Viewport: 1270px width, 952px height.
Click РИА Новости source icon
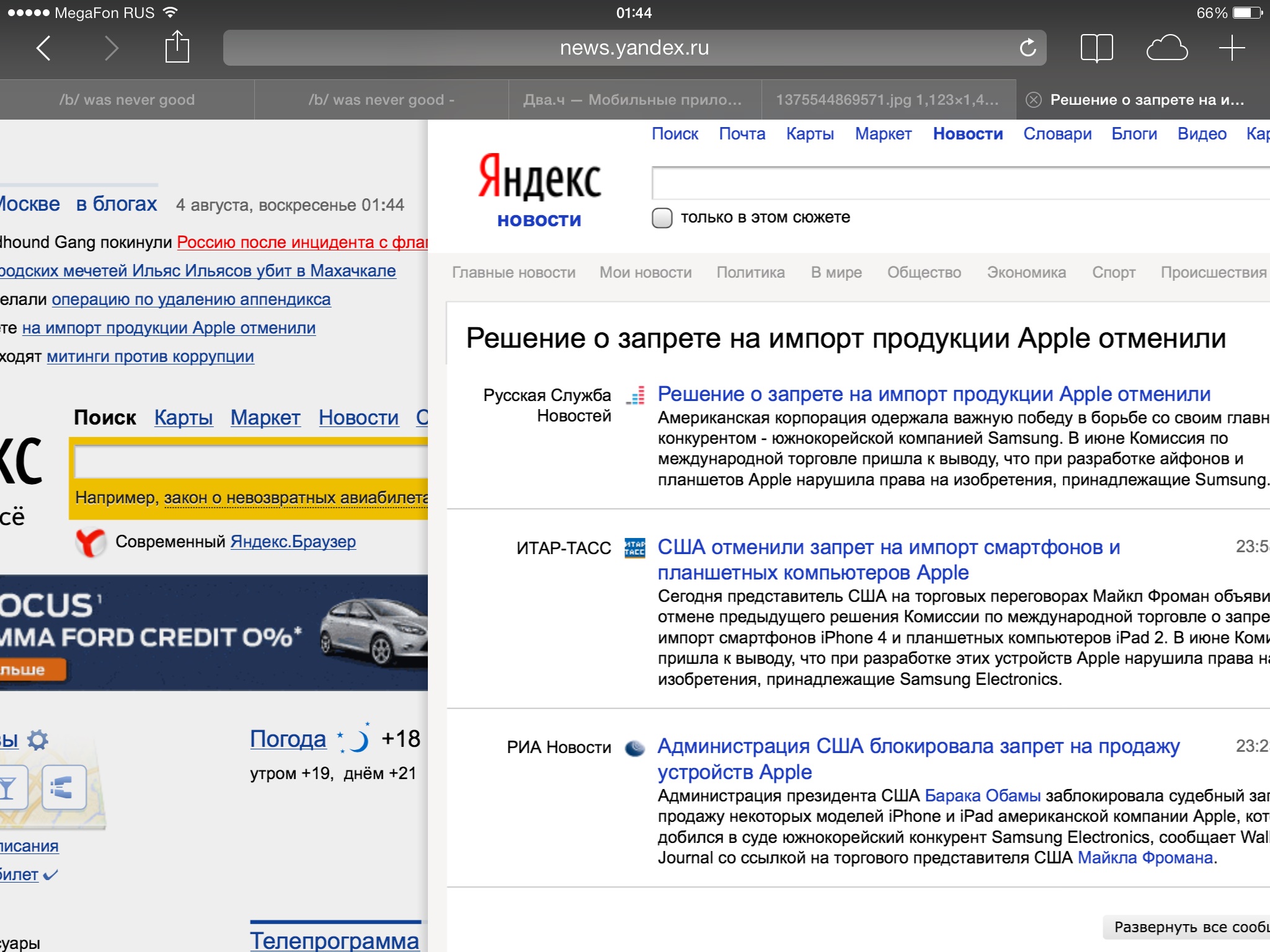(x=635, y=748)
